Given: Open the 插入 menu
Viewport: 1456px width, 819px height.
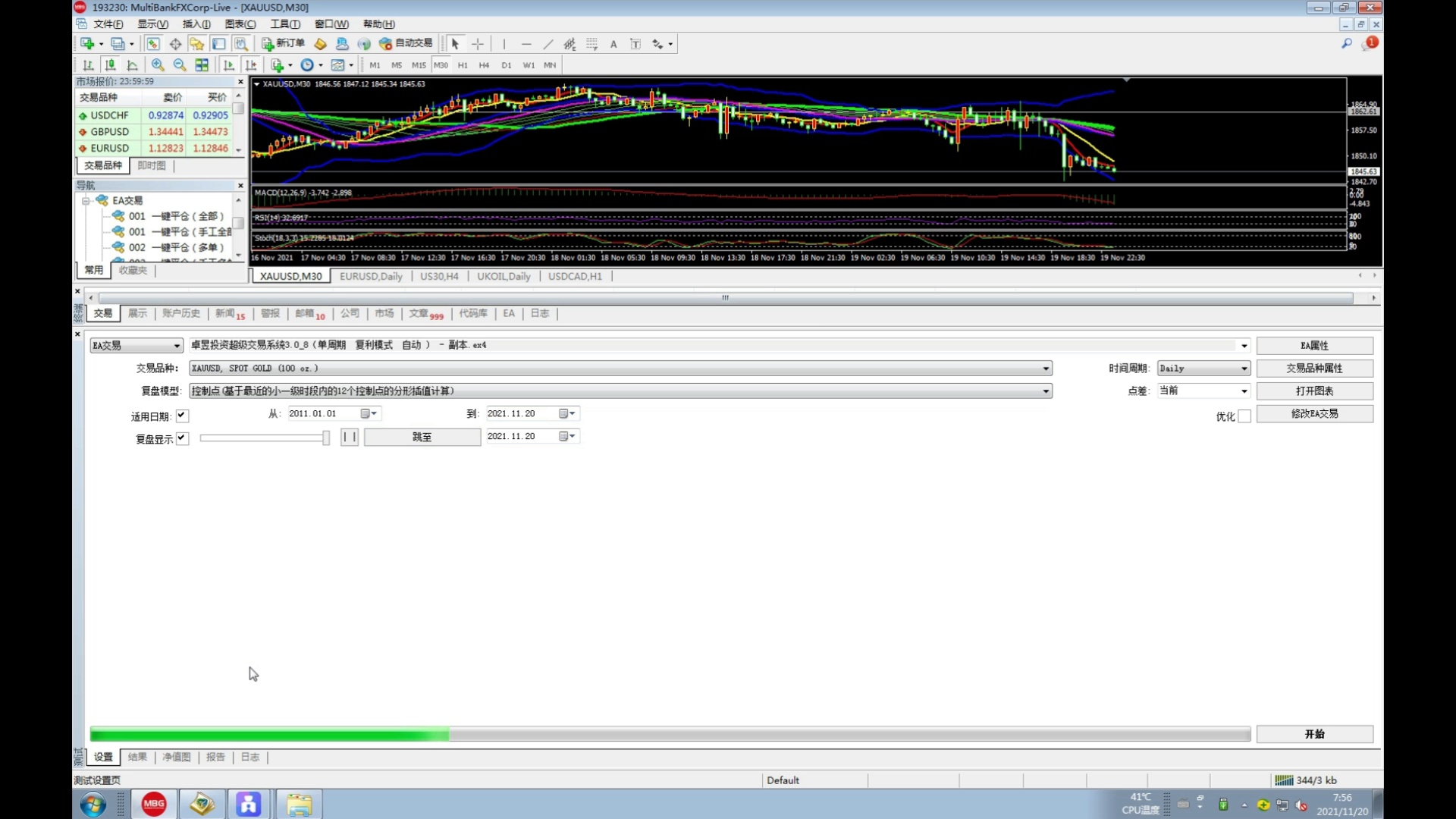Looking at the screenshot, I should click(x=196, y=24).
